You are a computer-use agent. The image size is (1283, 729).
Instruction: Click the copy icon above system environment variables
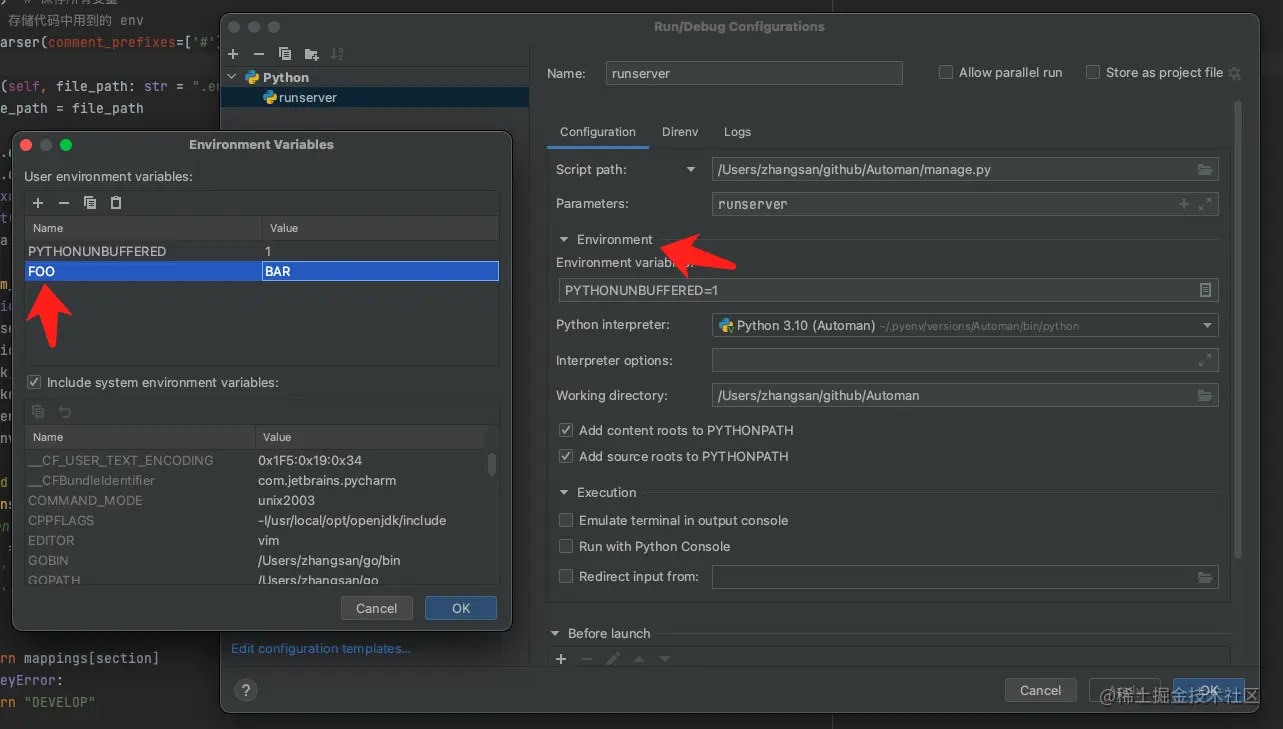pyautogui.click(x=38, y=412)
